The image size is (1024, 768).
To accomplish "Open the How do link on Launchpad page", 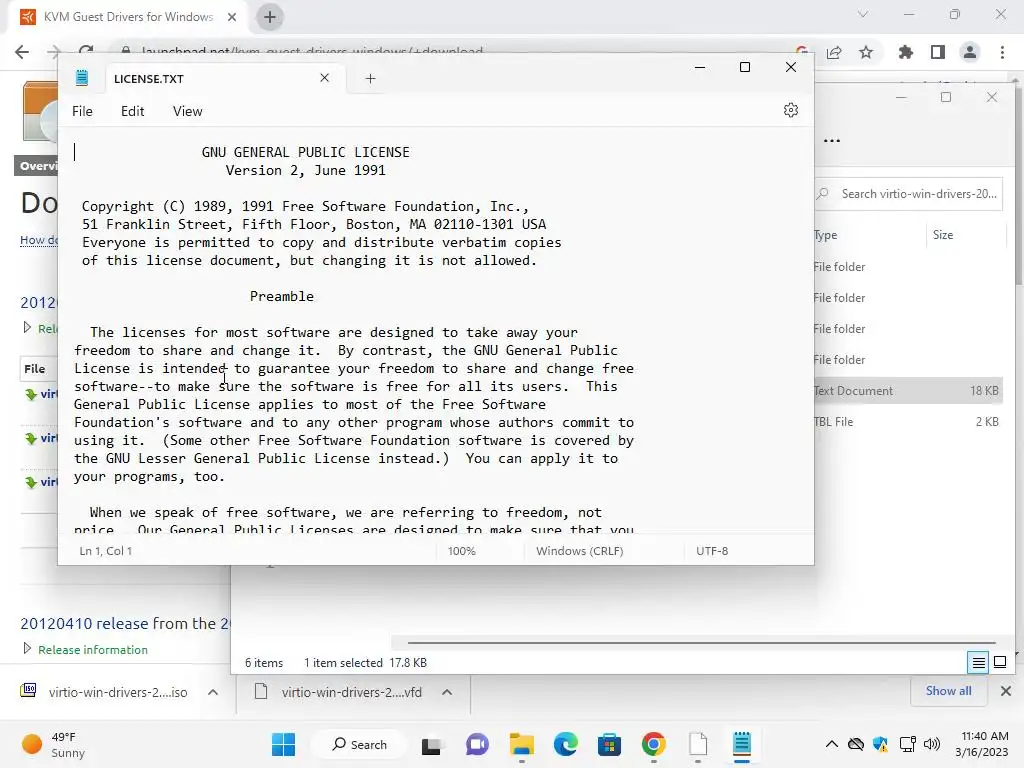I will (39, 240).
